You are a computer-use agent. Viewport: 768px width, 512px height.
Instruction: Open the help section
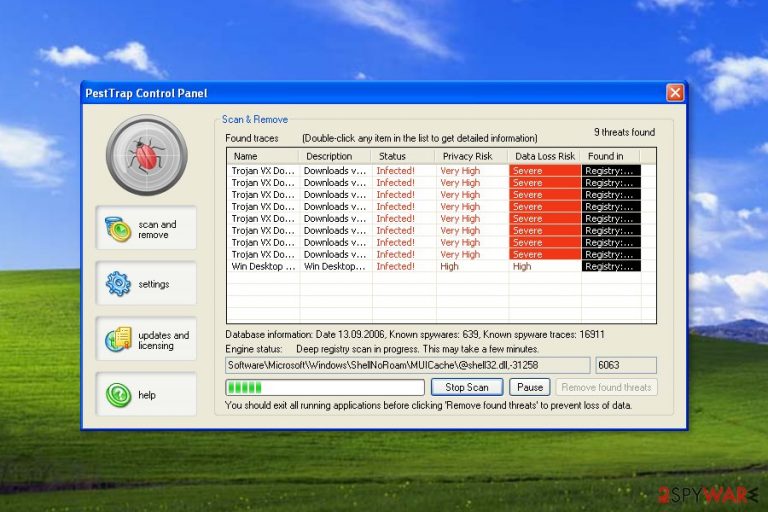pos(146,394)
